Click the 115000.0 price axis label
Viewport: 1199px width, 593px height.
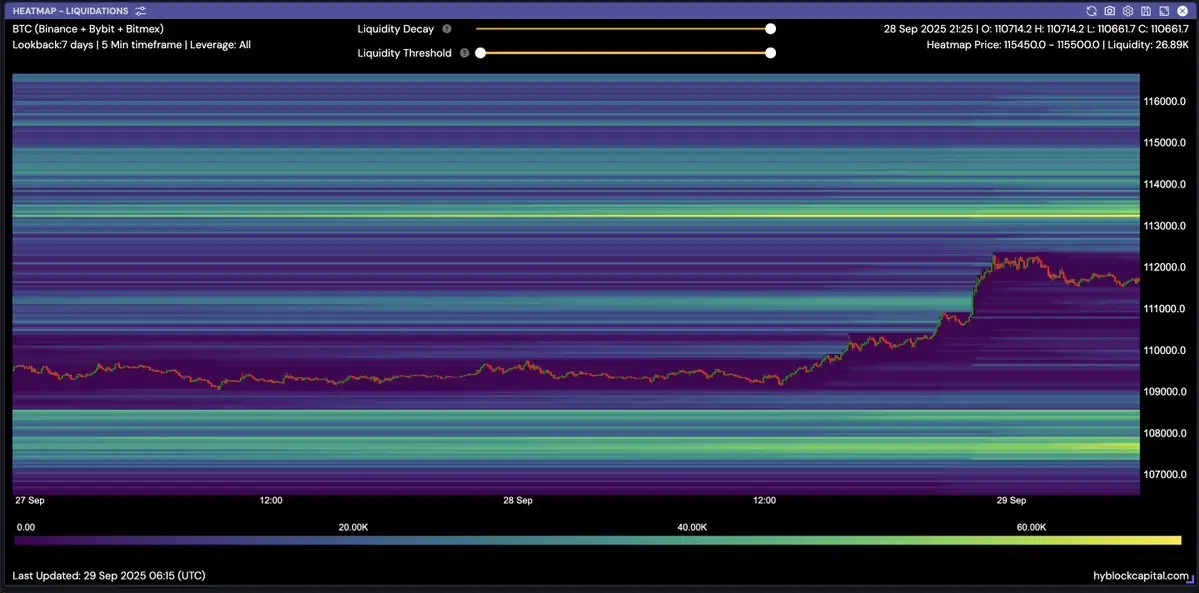tap(1165, 143)
